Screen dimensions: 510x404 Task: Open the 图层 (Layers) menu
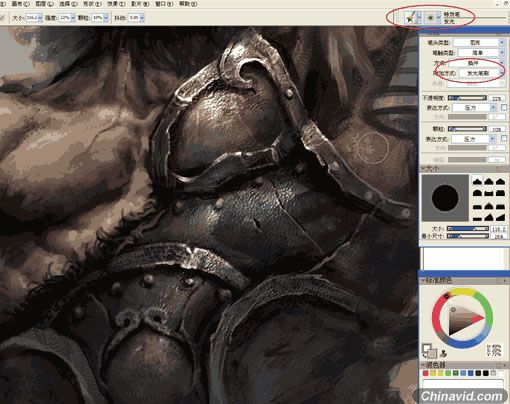click(x=44, y=4)
